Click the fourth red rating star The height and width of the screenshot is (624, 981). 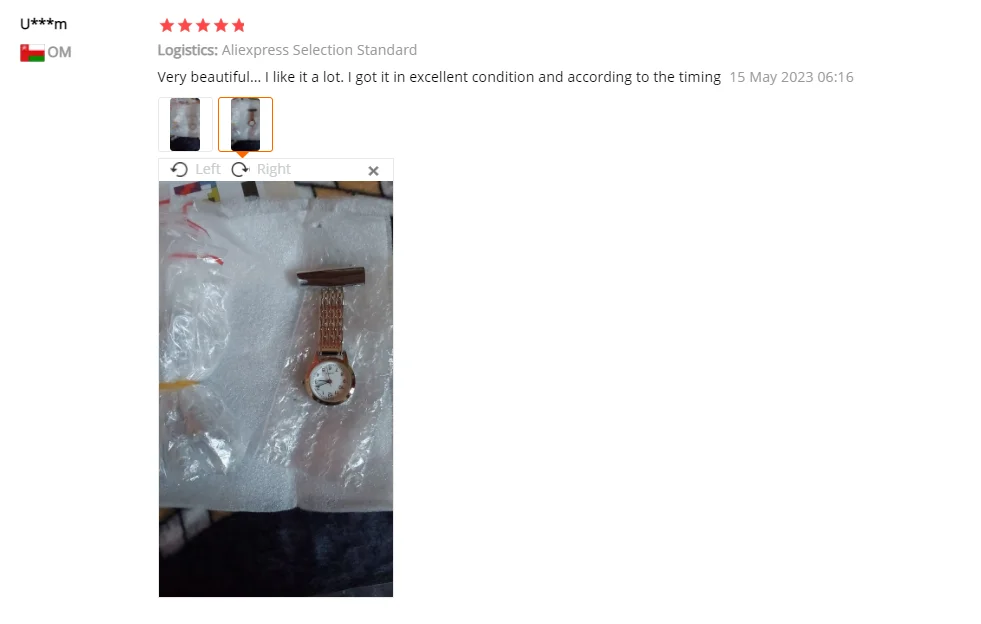tap(221, 26)
